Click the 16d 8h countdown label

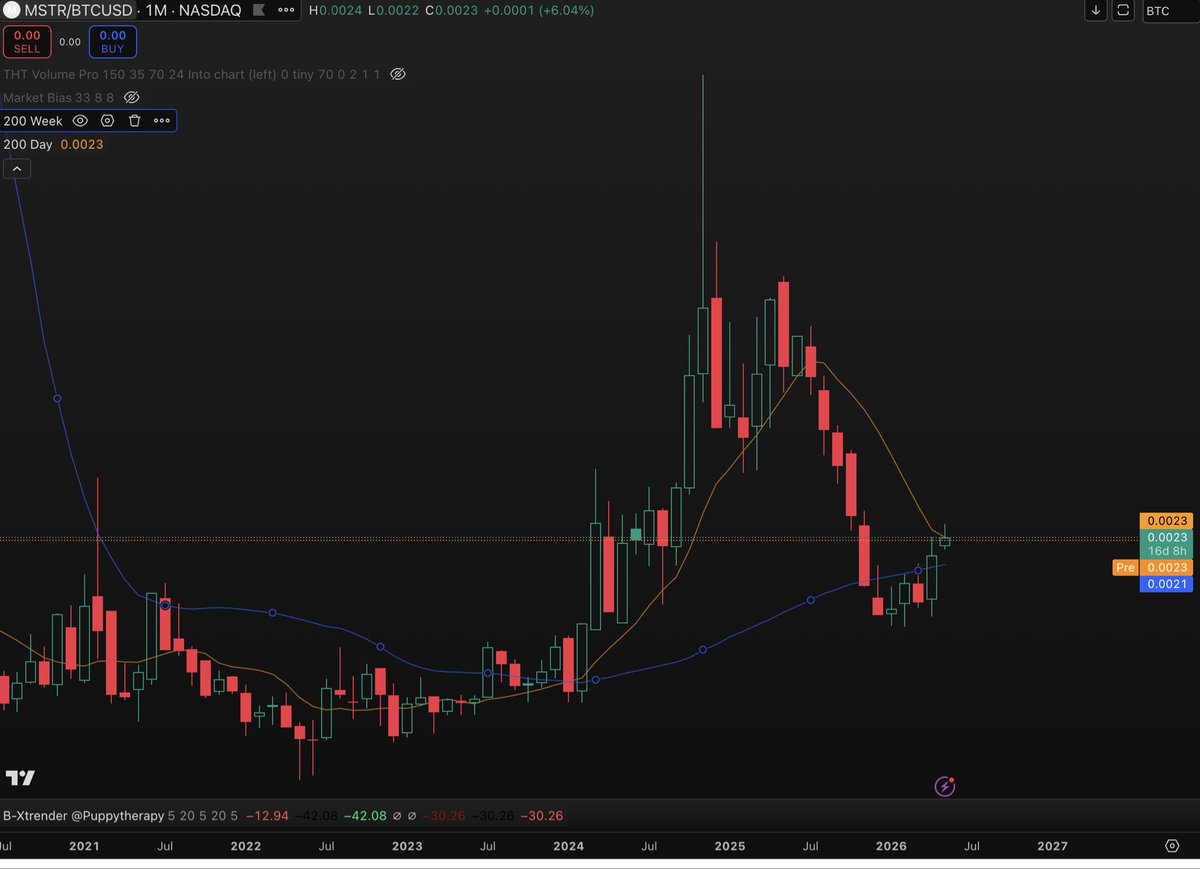1167,551
